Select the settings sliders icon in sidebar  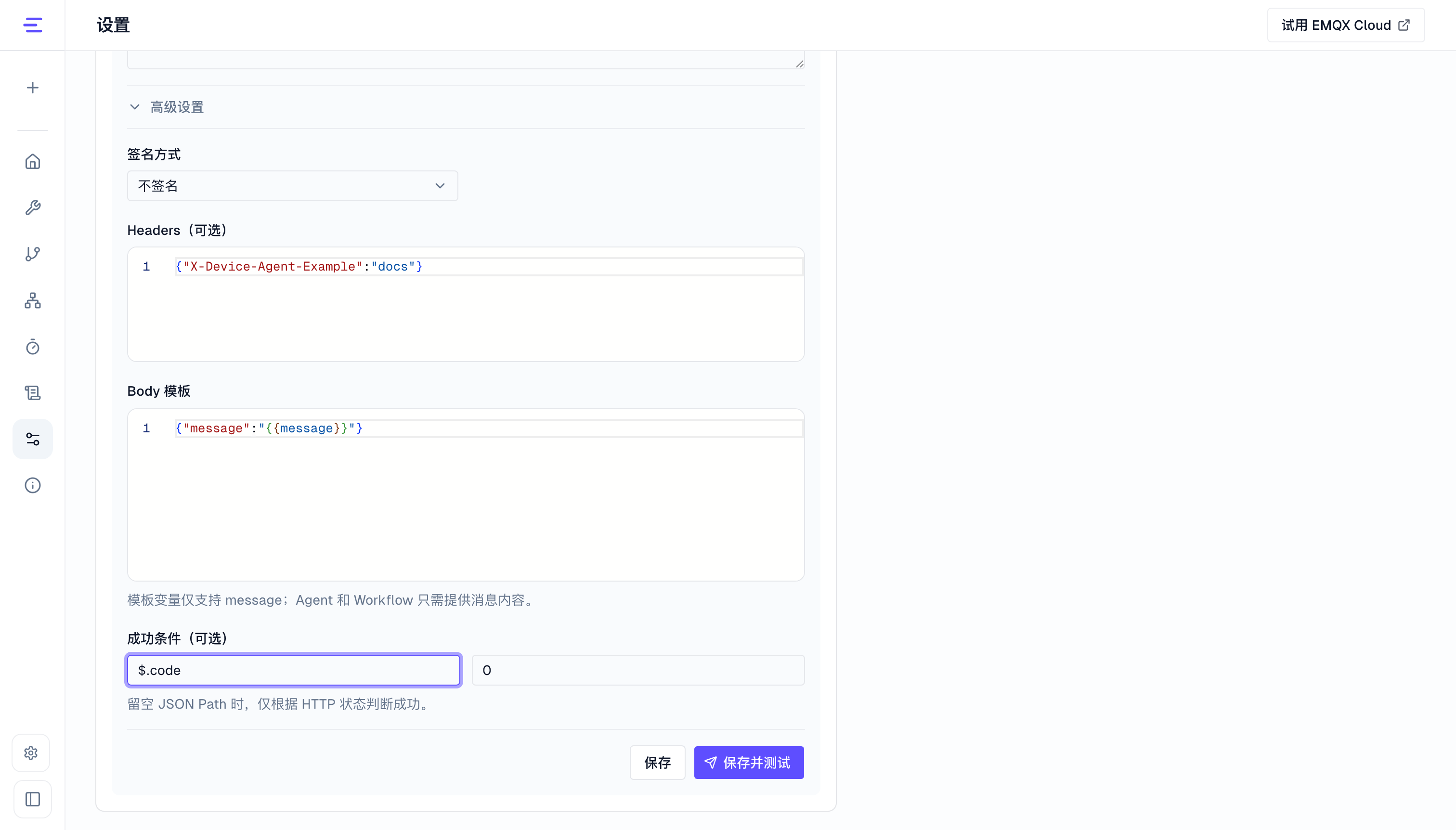(32, 439)
